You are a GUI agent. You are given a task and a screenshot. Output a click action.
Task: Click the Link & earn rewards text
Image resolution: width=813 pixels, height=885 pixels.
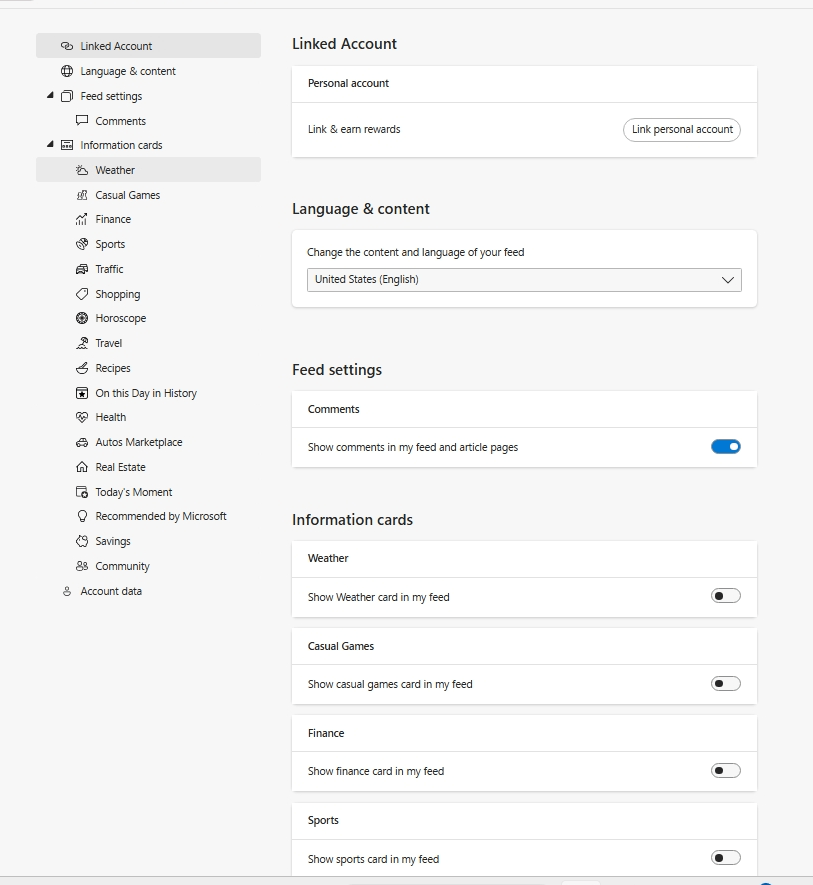(354, 129)
